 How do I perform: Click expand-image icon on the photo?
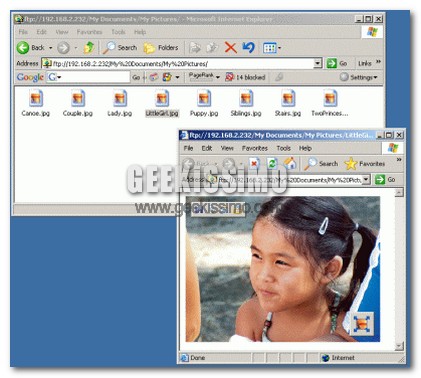(x=362, y=324)
